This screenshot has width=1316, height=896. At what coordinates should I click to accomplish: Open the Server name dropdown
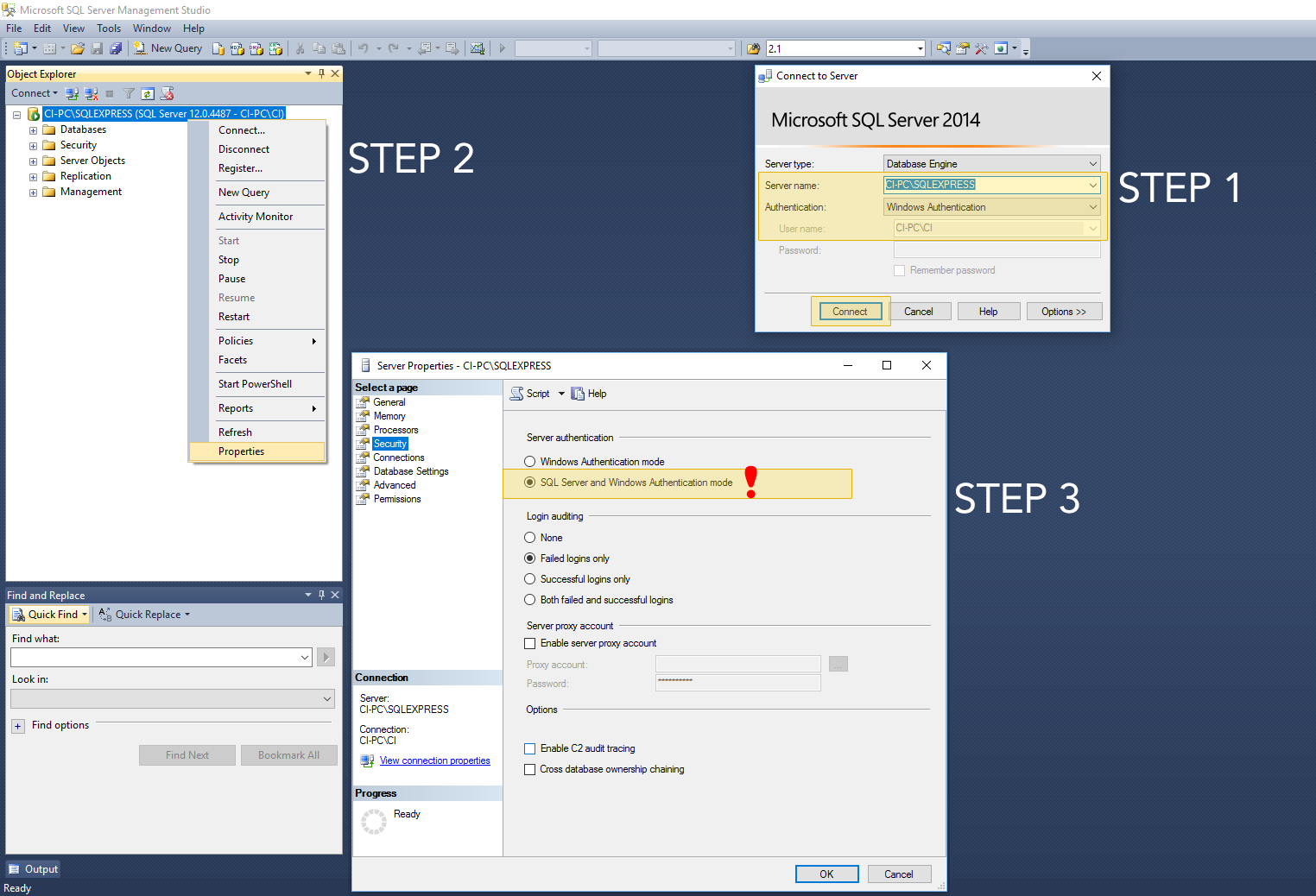tap(1092, 185)
